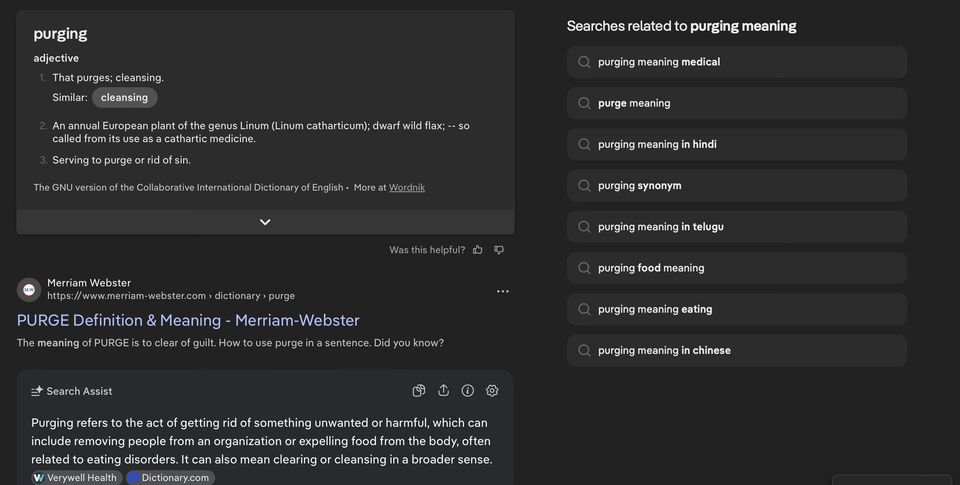960x485 pixels.
Task: Share the Search Assist answer
Action: point(443,391)
